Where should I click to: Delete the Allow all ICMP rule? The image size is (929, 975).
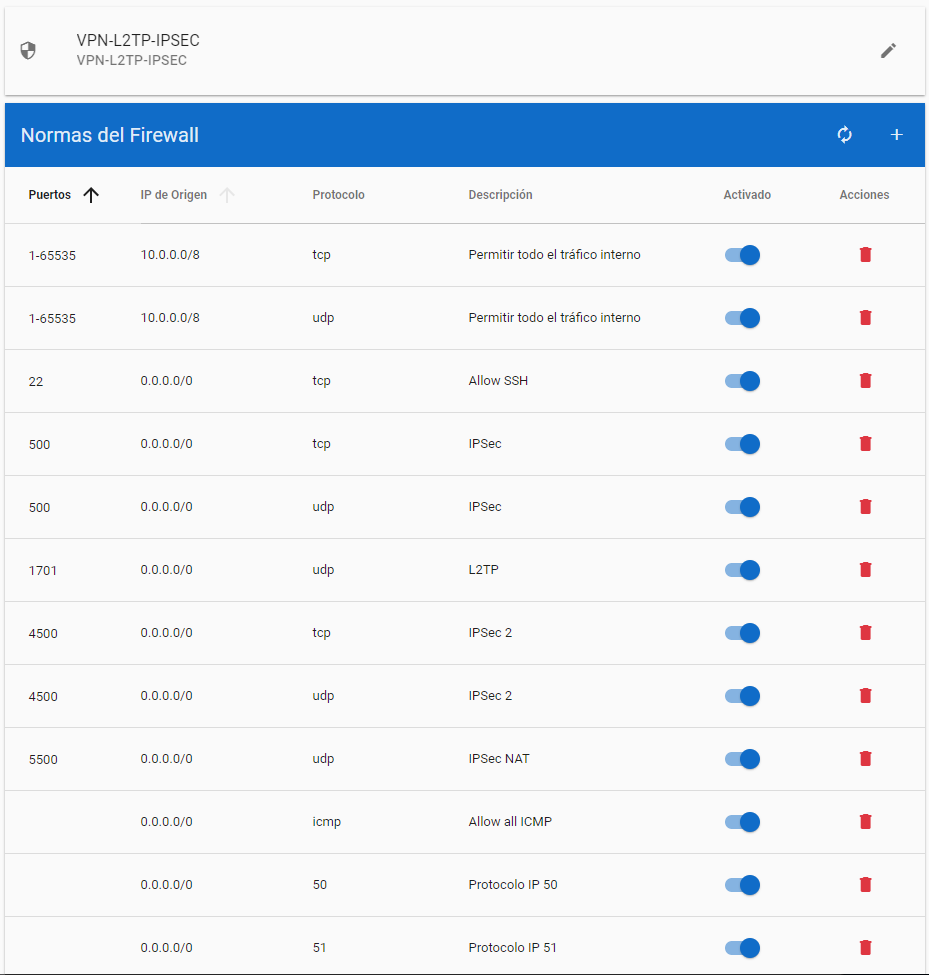pos(866,822)
